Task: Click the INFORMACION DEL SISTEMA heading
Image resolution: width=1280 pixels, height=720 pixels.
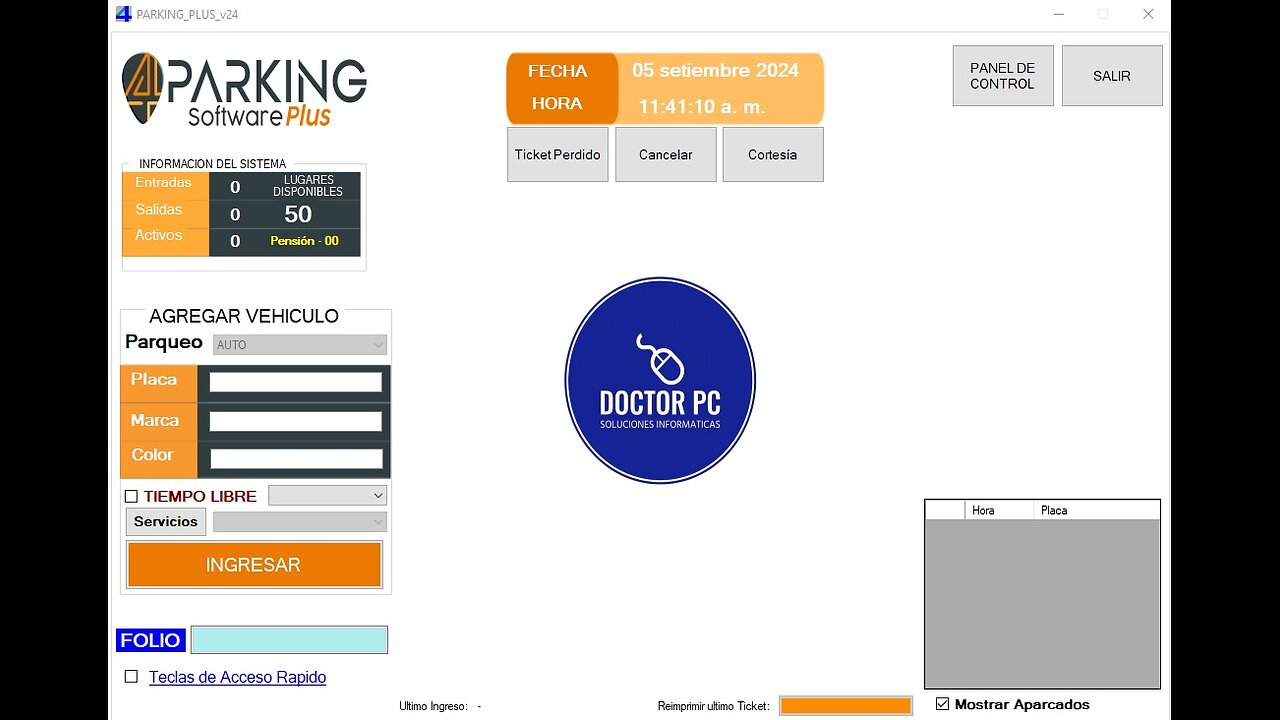Action: pos(213,164)
